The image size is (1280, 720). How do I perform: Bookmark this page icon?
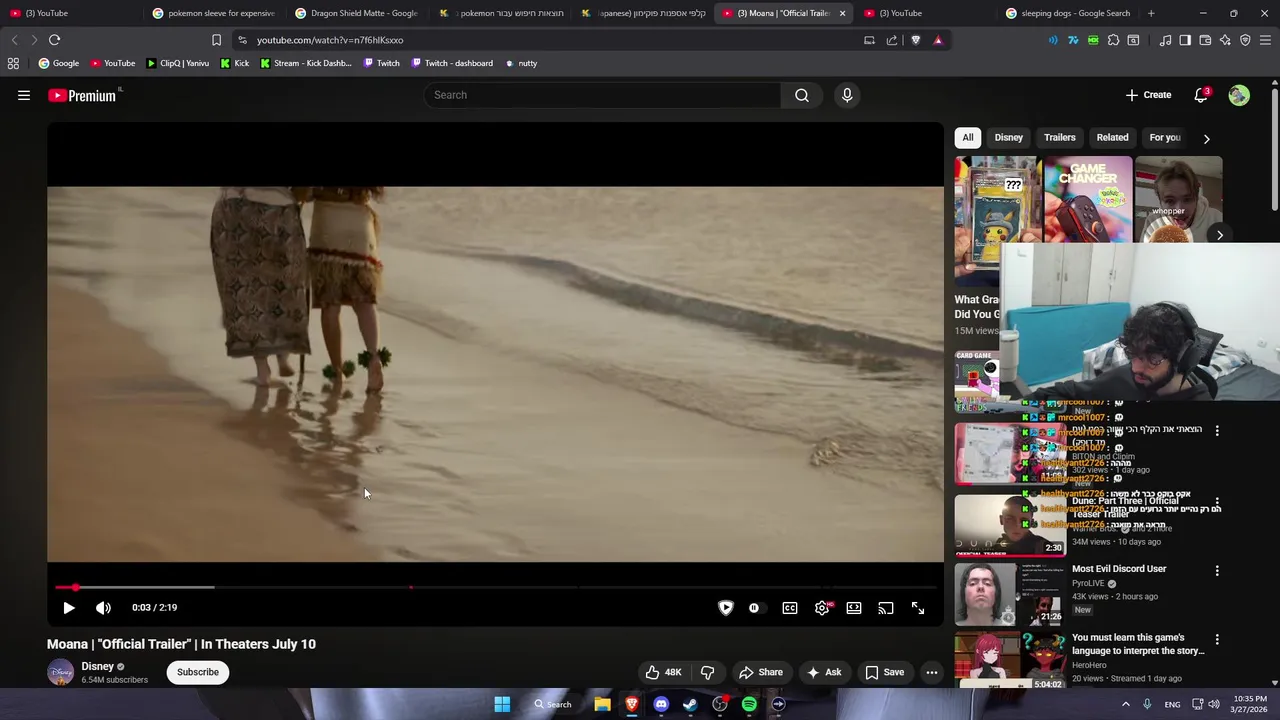216,40
